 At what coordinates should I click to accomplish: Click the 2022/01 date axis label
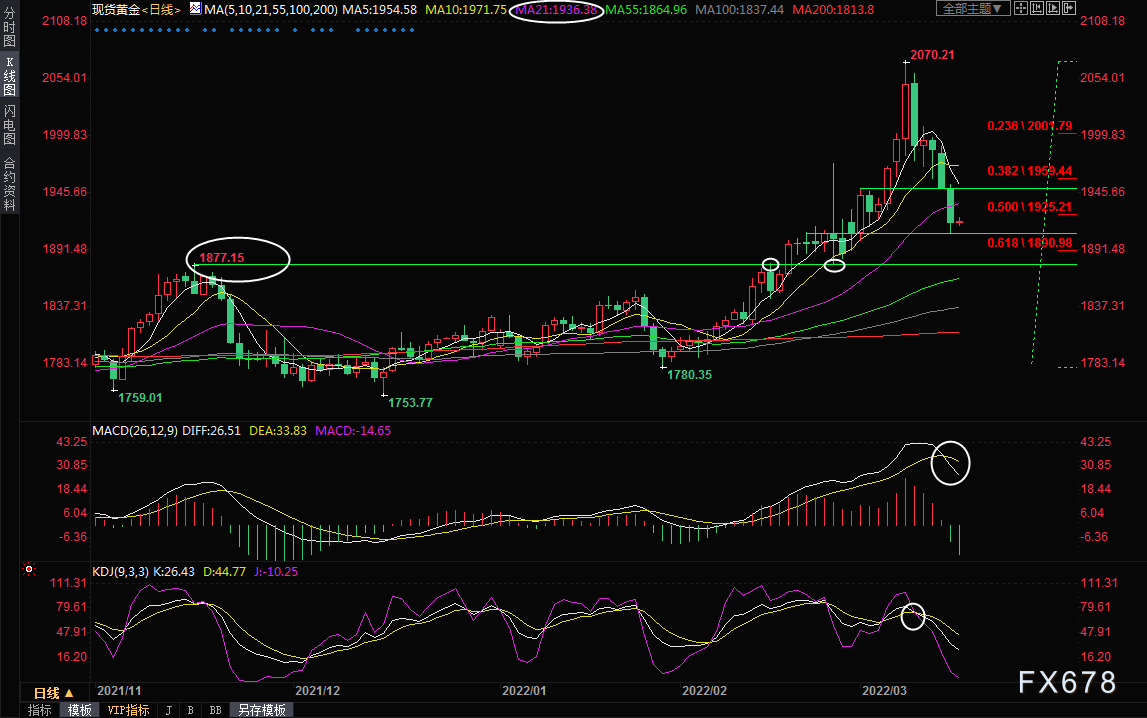click(x=524, y=691)
